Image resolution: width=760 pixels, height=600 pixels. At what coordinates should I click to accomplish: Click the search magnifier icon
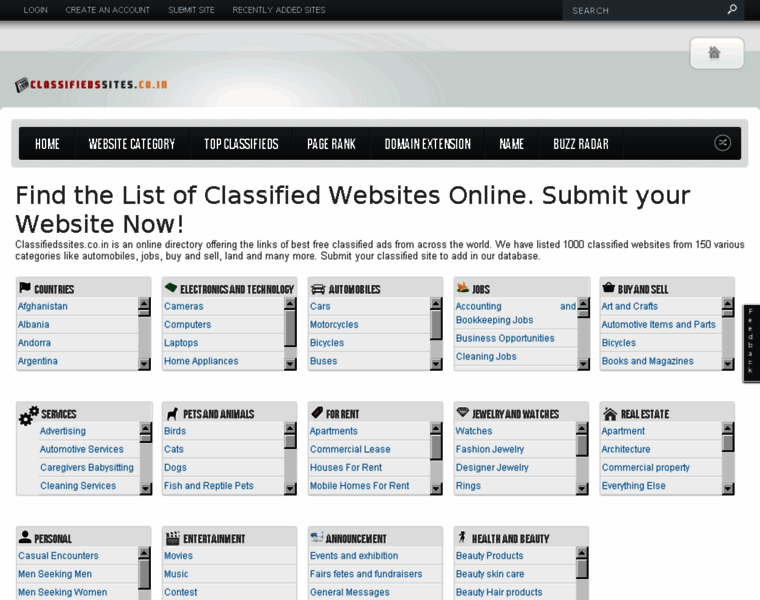(732, 9)
